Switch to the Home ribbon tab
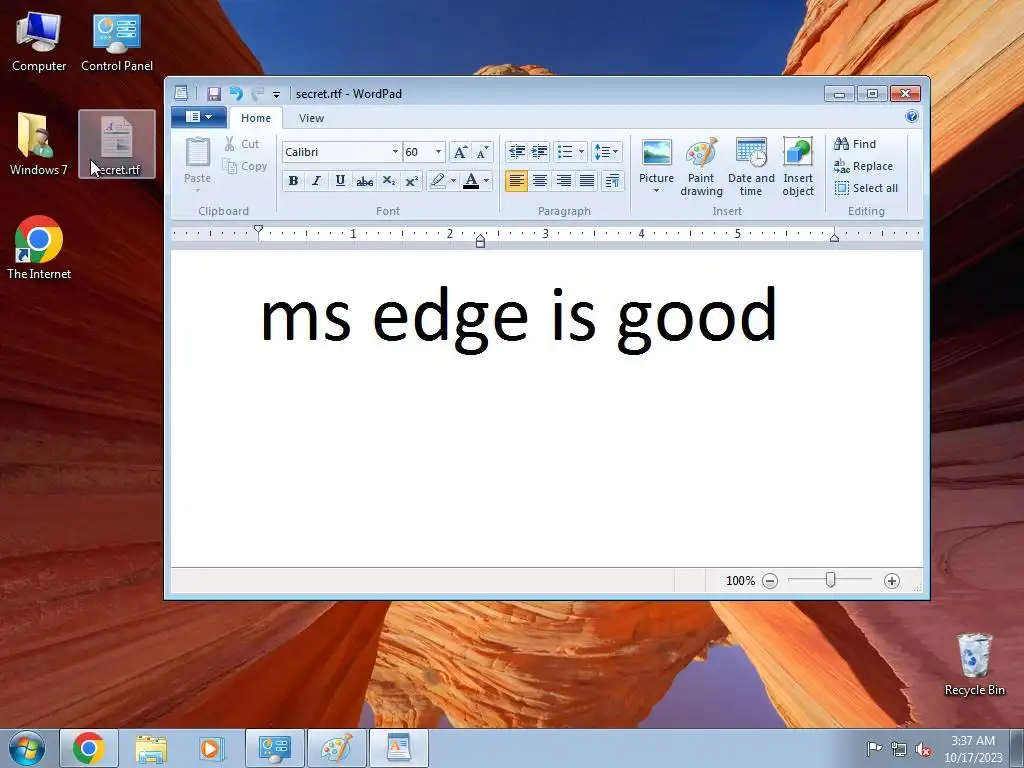 (x=255, y=118)
